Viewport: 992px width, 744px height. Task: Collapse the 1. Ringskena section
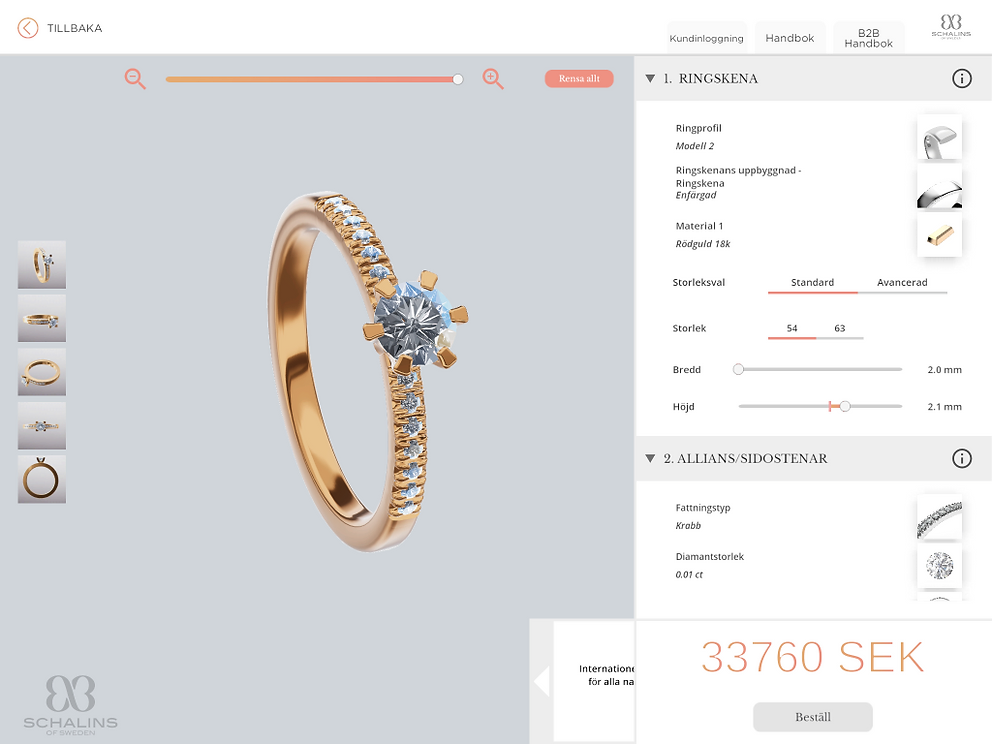pos(650,78)
